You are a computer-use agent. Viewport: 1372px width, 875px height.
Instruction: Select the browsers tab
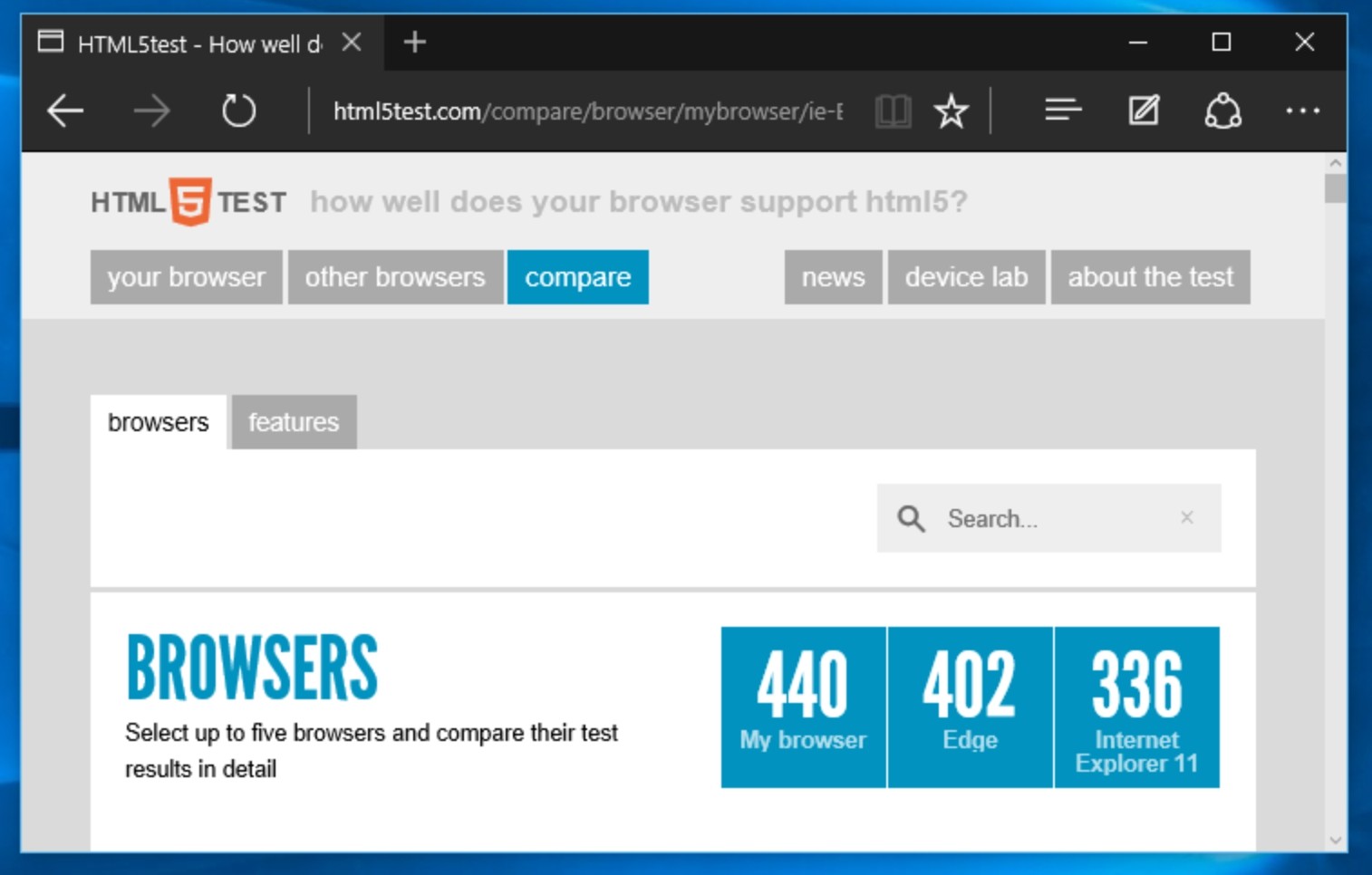158,421
